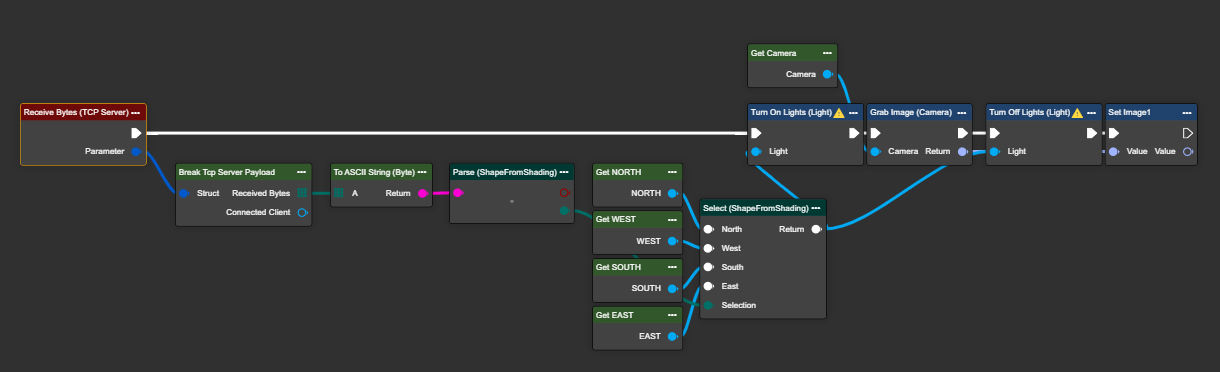
Task: Select the Select (ShapeFromShading) node title
Action: (757, 208)
